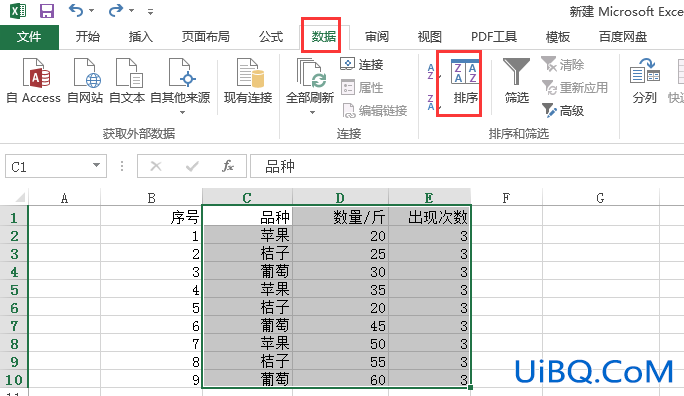The height and width of the screenshot is (396, 684).
Task: Click the Select All corner triangle
Action: 20,198
